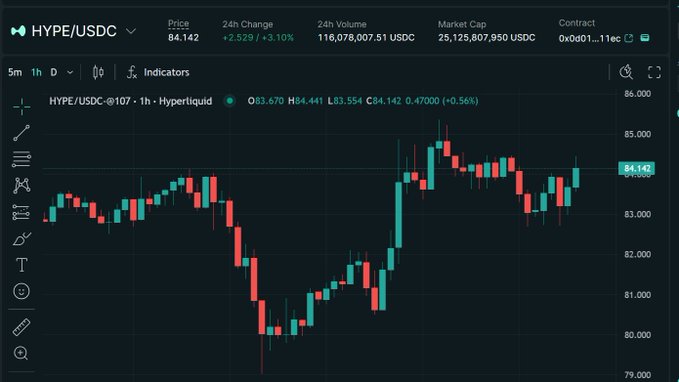Click the Hyperliquid logo beside HYPE/USDC
Screen dimensions: 679x382
(x=18, y=31)
